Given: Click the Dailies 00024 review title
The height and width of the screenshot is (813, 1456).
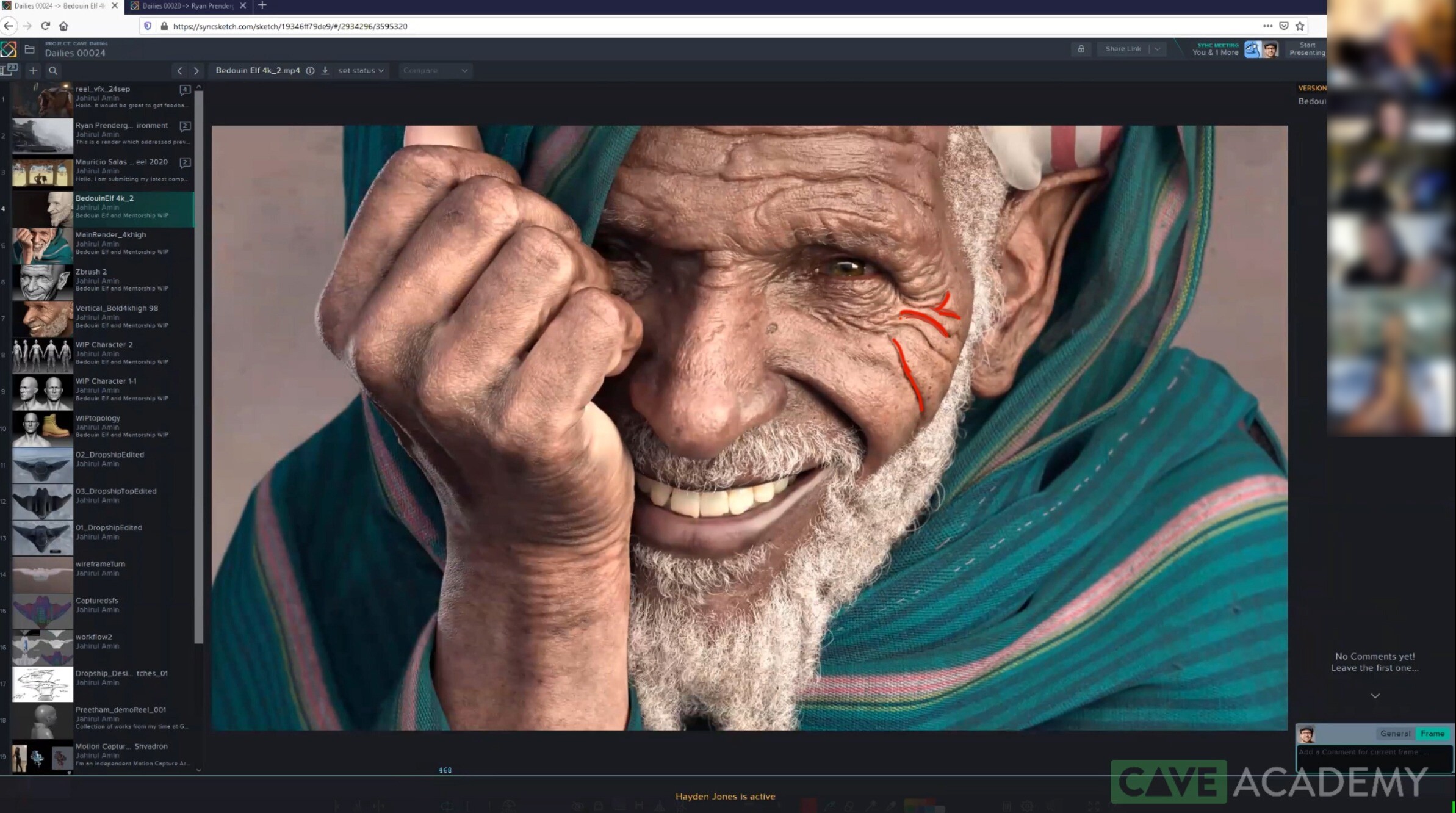Looking at the screenshot, I should point(75,53).
